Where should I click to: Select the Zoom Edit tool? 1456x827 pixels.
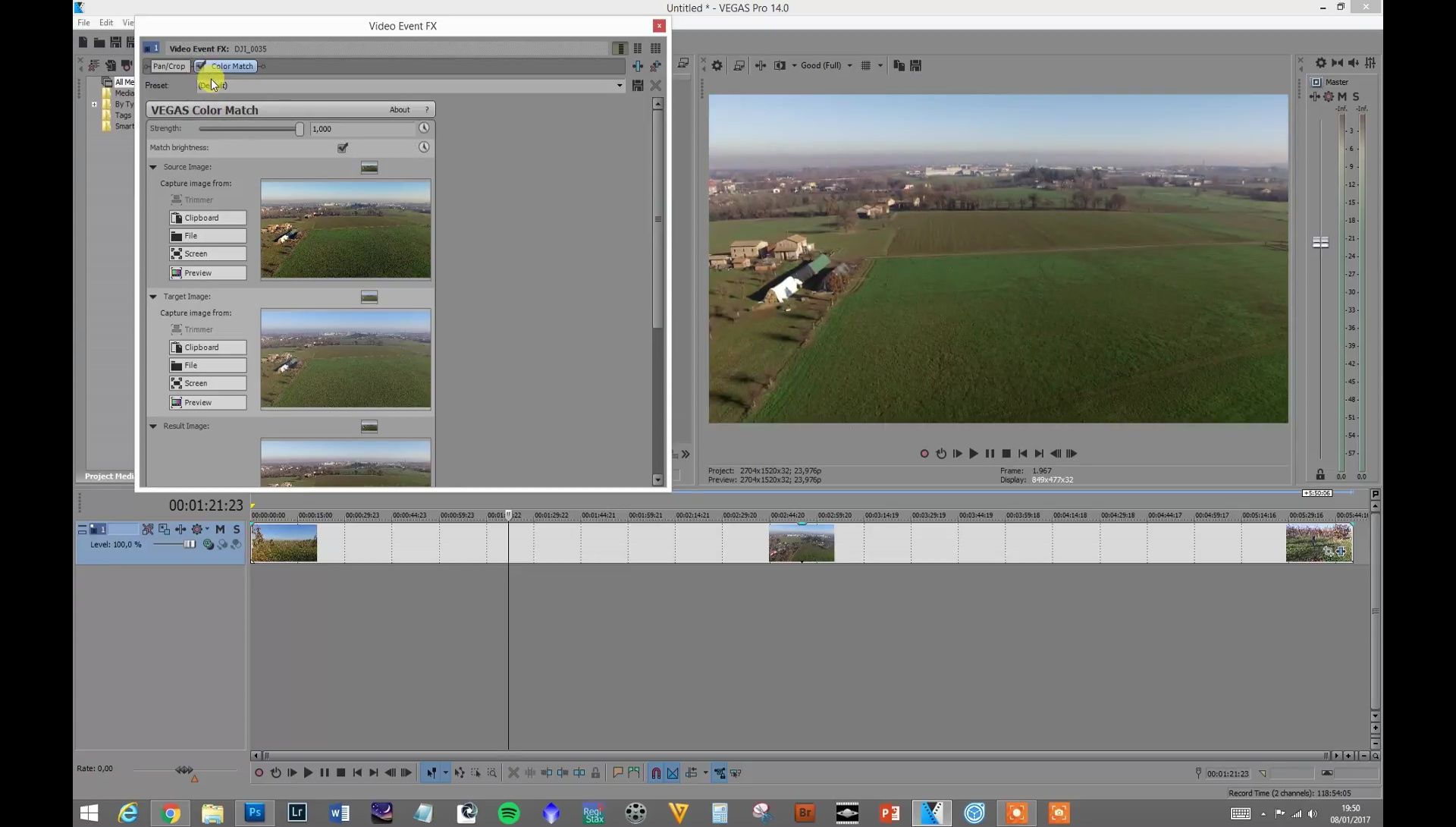click(492, 773)
